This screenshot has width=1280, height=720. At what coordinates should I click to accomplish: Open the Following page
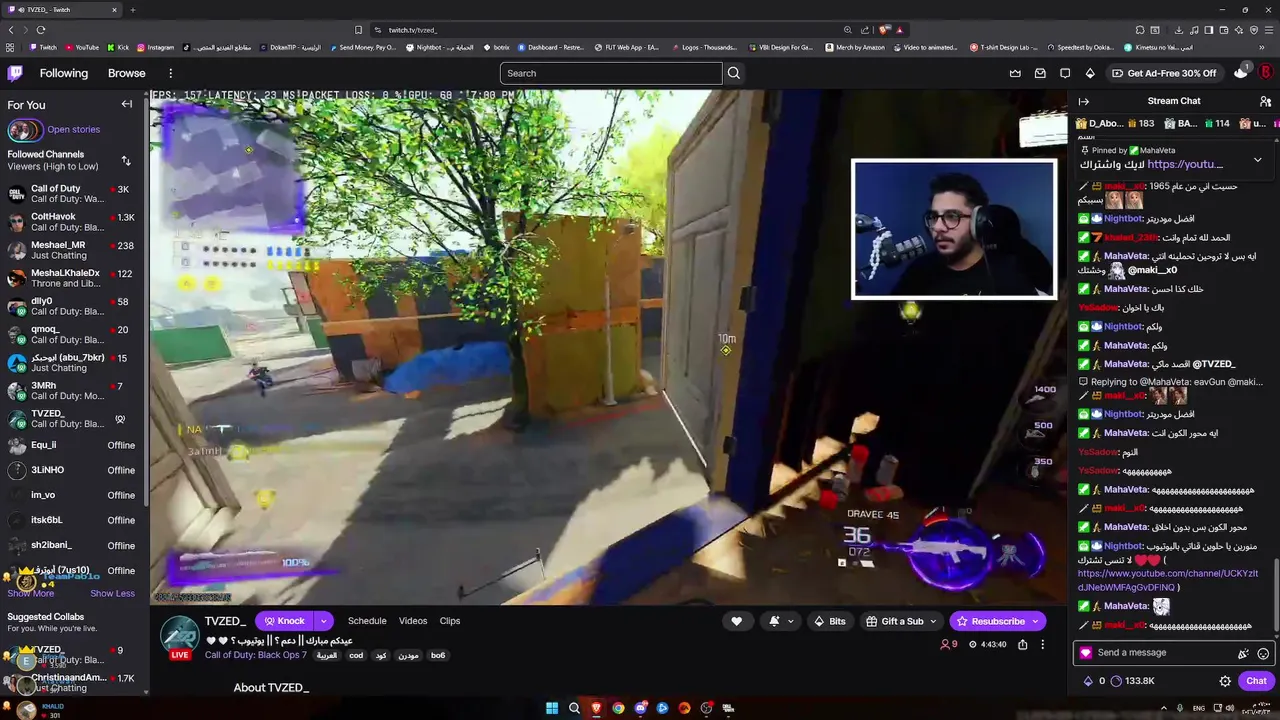[x=64, y=73]
